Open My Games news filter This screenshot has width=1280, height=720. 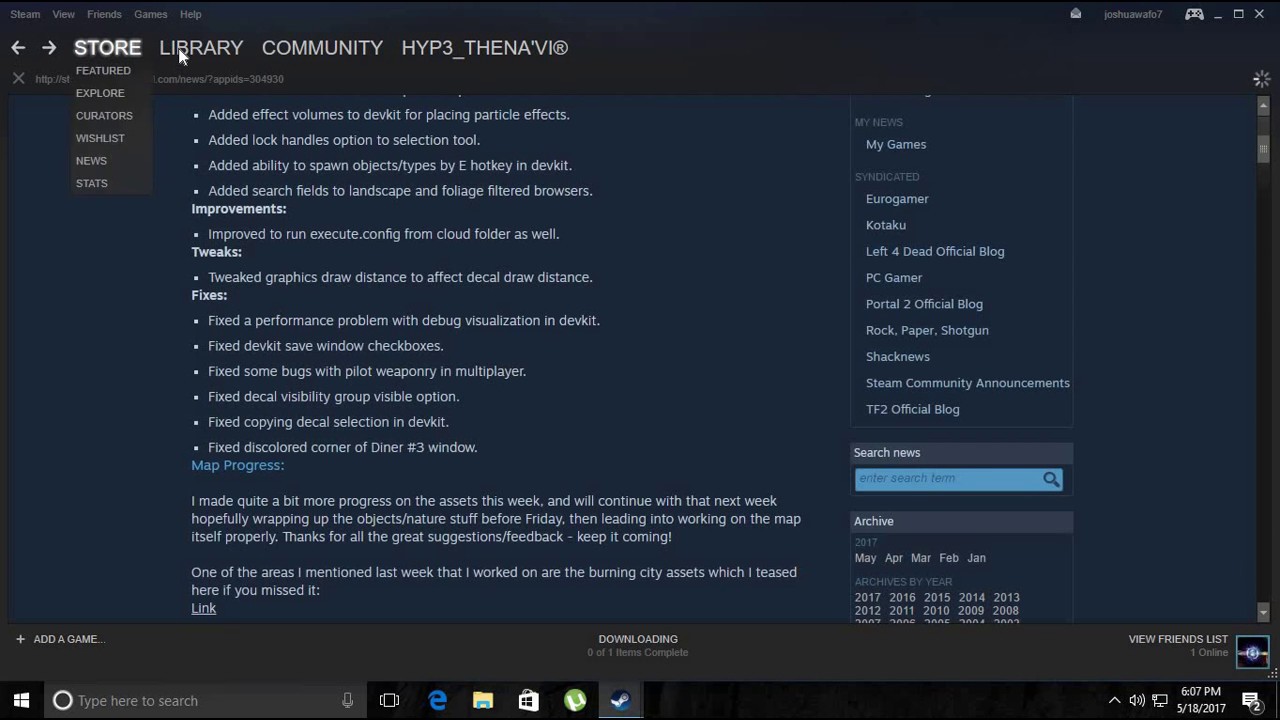tap(896, 144)
